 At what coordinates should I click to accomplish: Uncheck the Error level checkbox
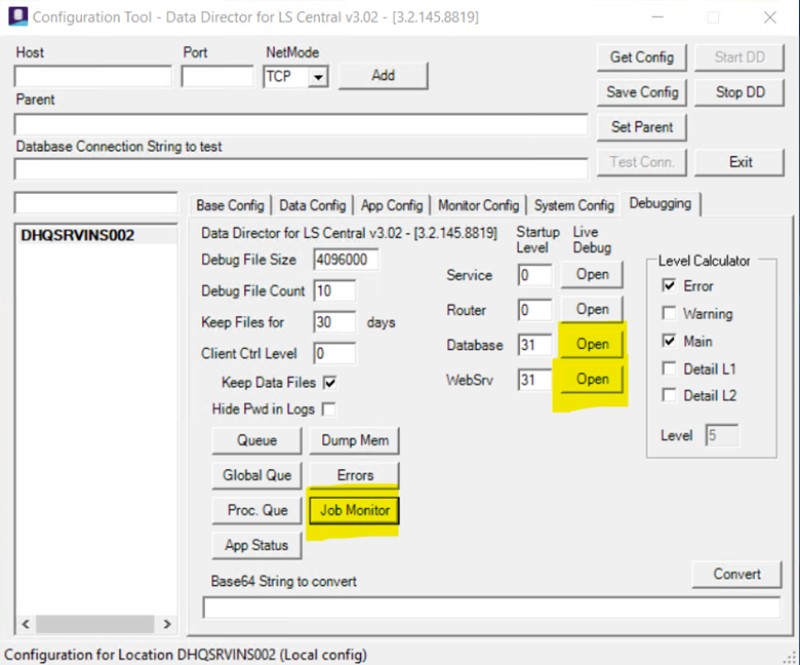669,285
